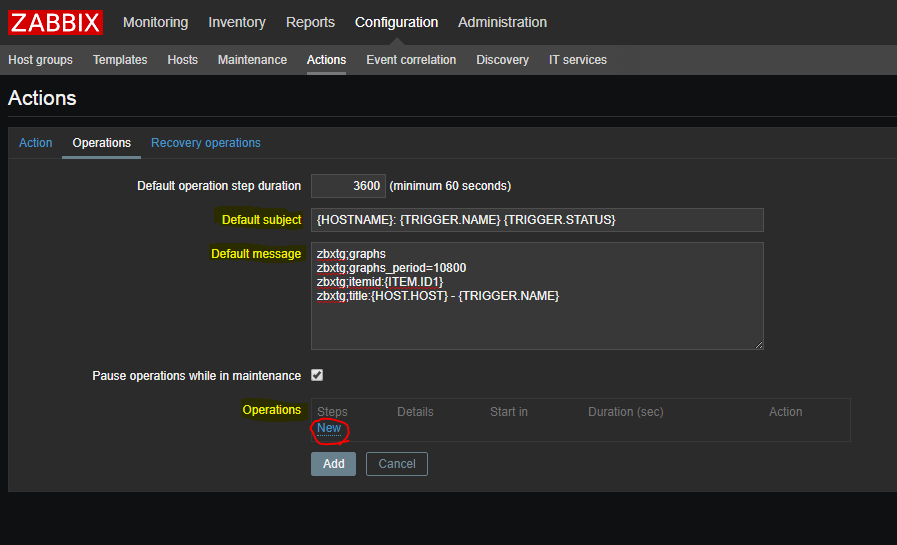
Task: Switch to the Recovery operations tab
Action: (x=206, y=143)
